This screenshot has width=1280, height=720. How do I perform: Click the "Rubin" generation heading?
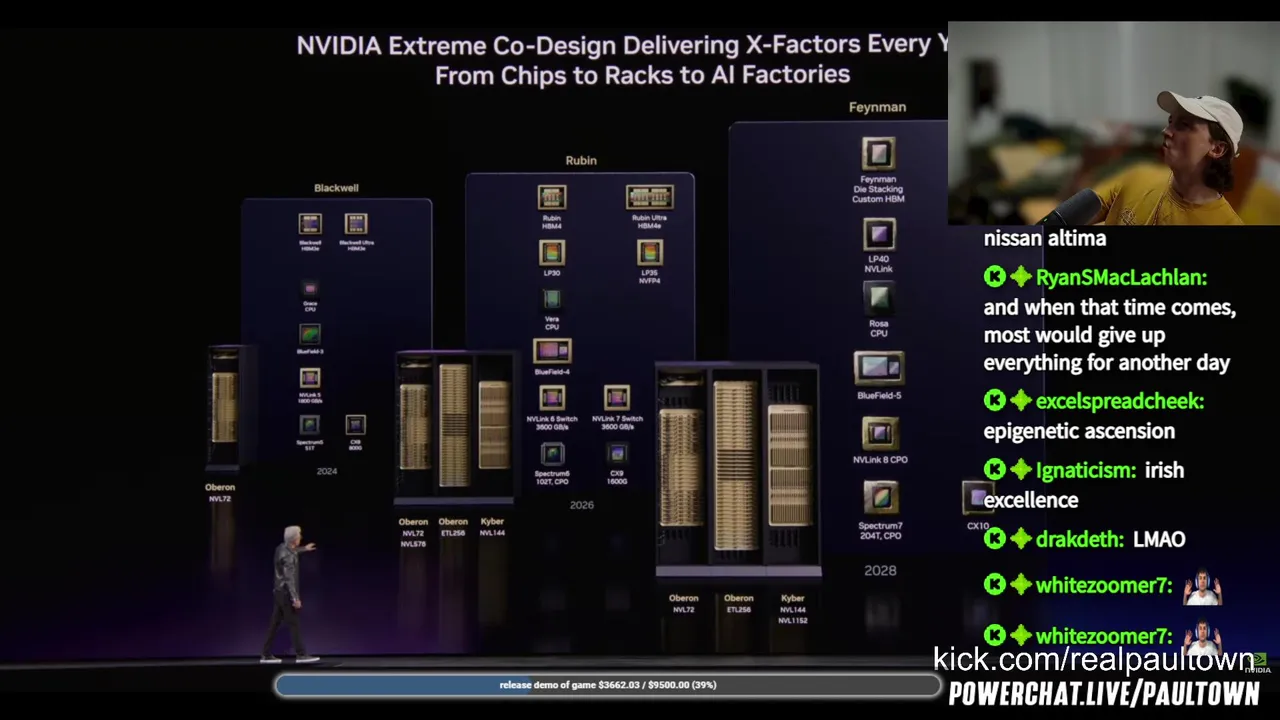point(581,160)
